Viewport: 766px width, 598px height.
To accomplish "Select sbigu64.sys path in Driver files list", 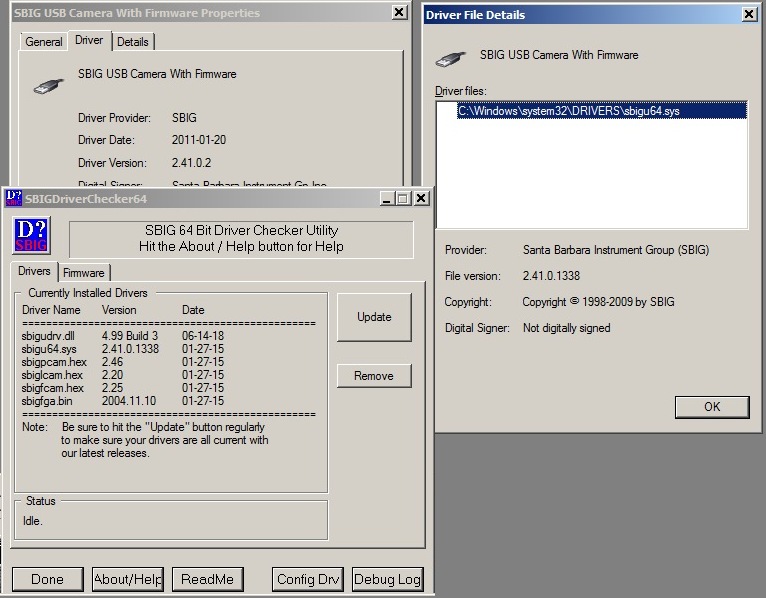I will (x=601, y=110).
